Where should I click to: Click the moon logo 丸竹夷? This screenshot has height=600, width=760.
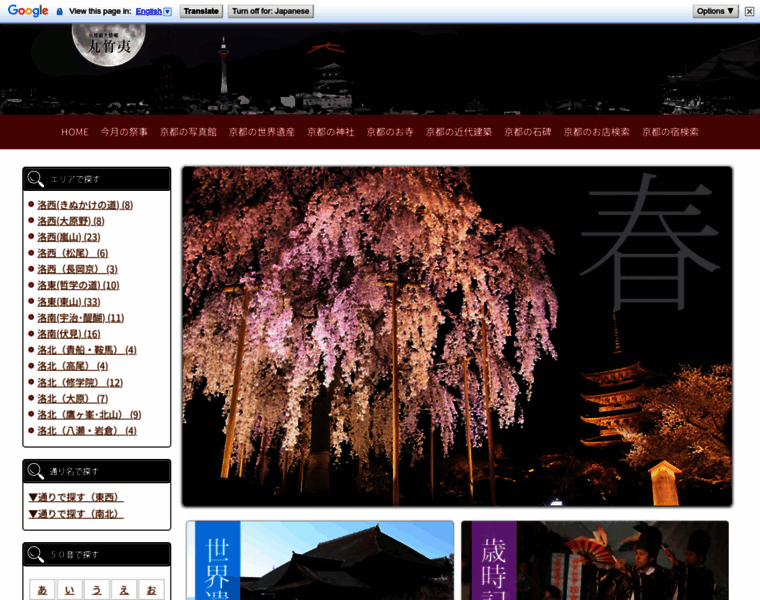pos(109,45)
